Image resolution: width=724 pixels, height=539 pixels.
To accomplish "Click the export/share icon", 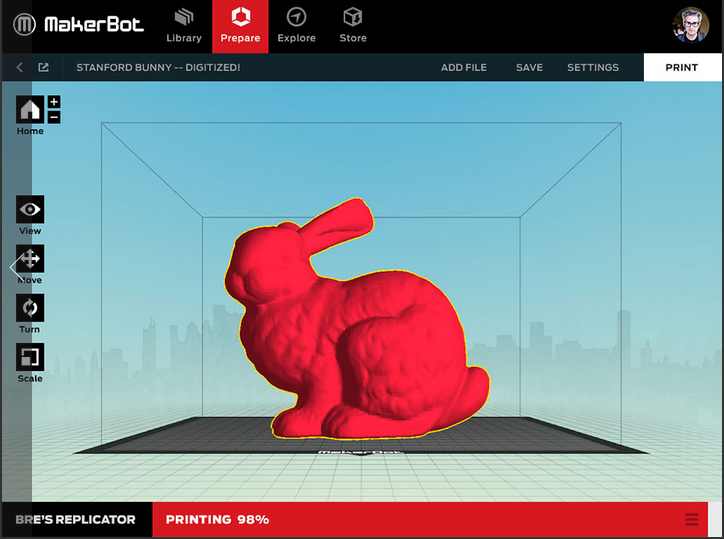I will point(43,67).
